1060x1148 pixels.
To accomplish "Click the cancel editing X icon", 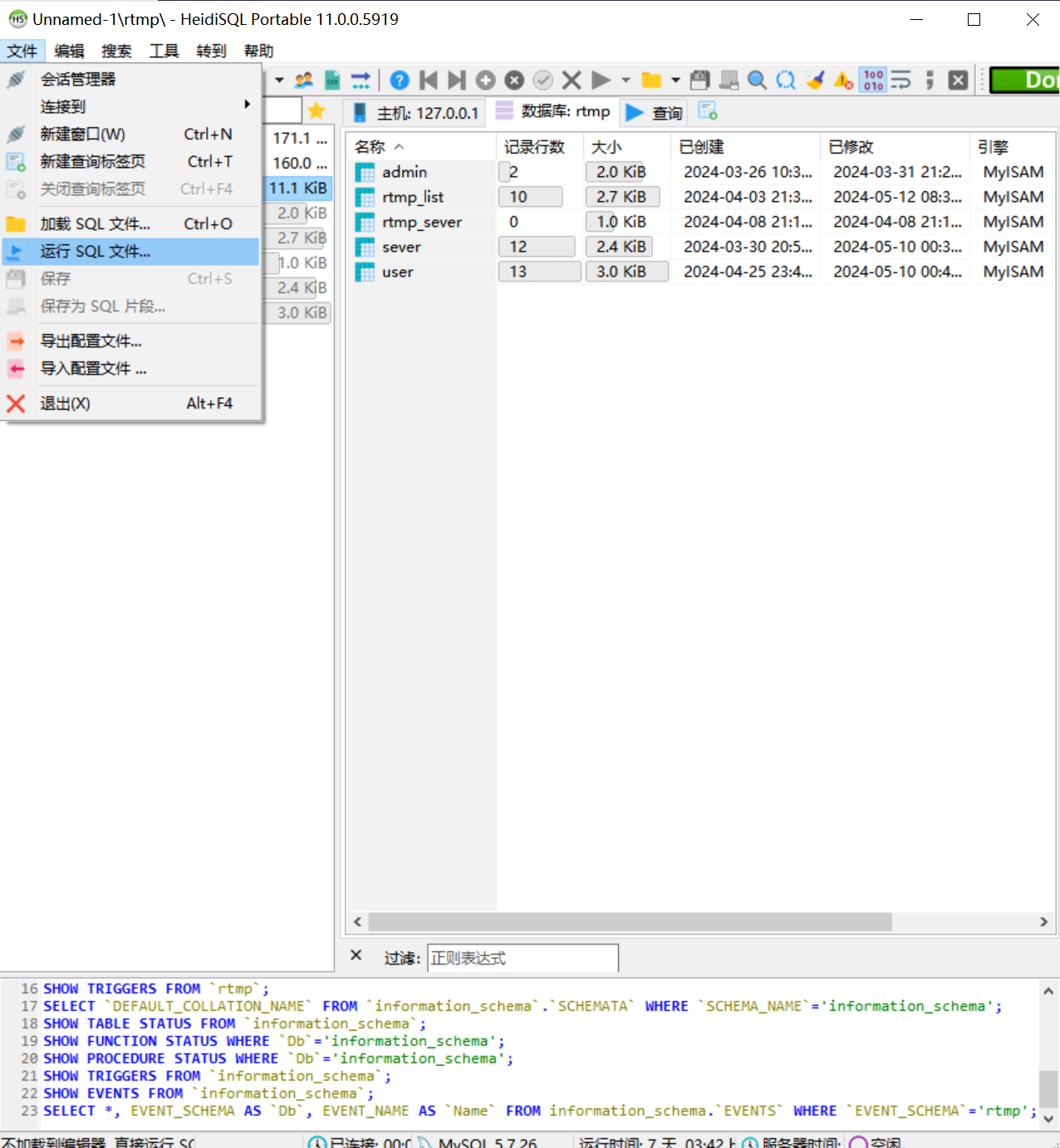I will pos(572,80).
